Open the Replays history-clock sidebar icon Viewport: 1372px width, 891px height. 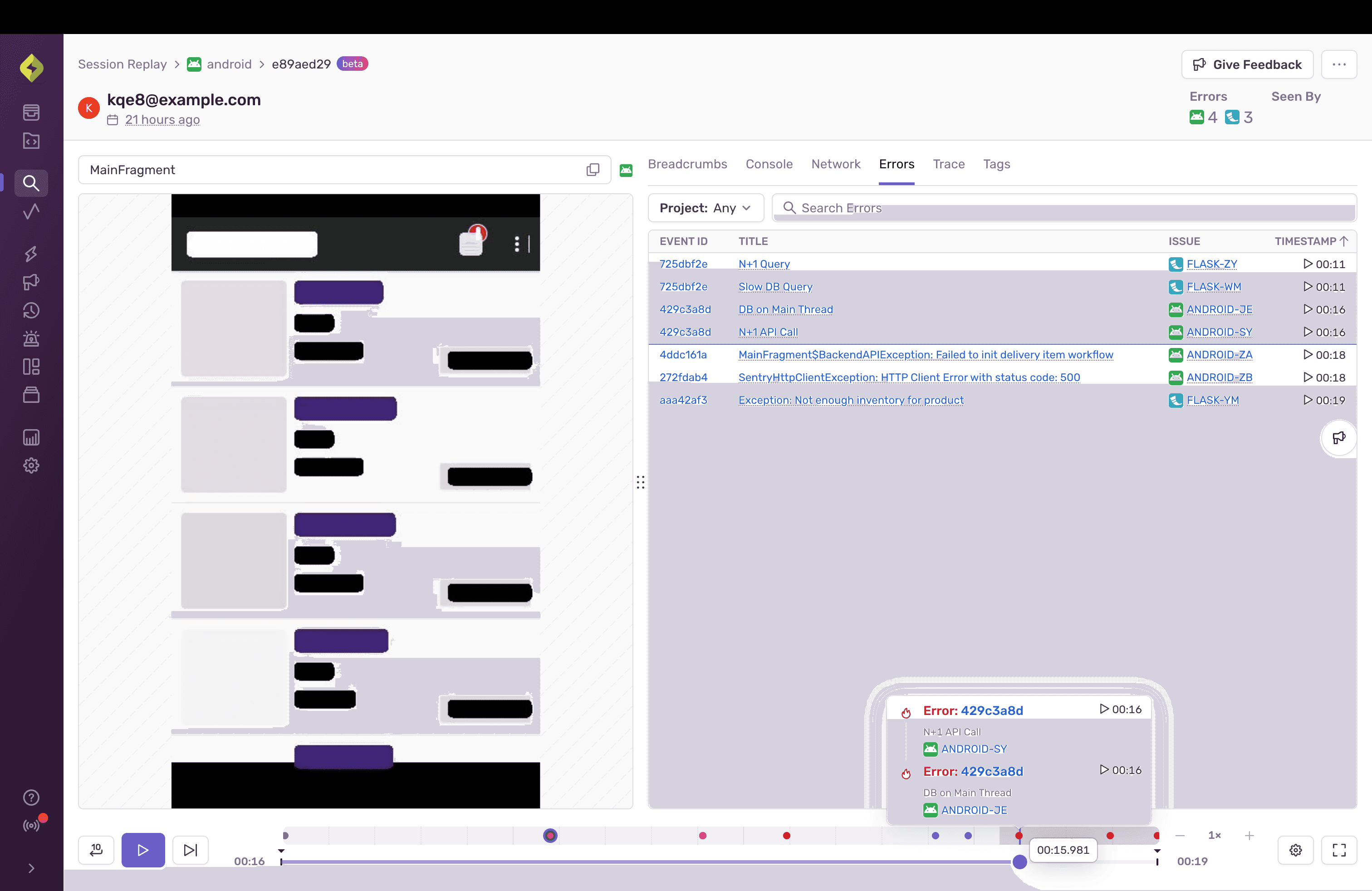pyautogui.click(x=31, y=310)
